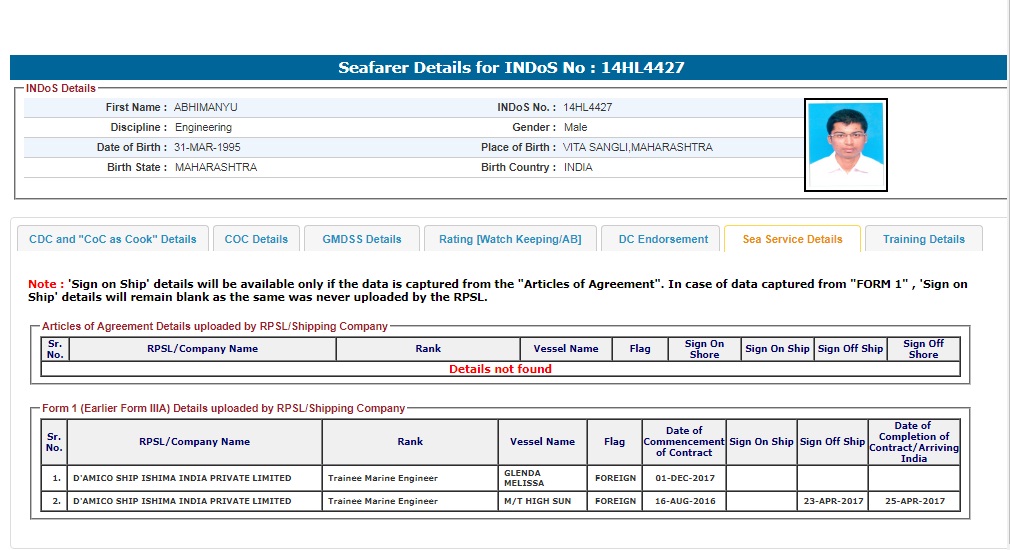Click the 01-DEC-2017 commencement date
Image resolution: width=1010 pixels, height=550 pixels.
(683, 478)
